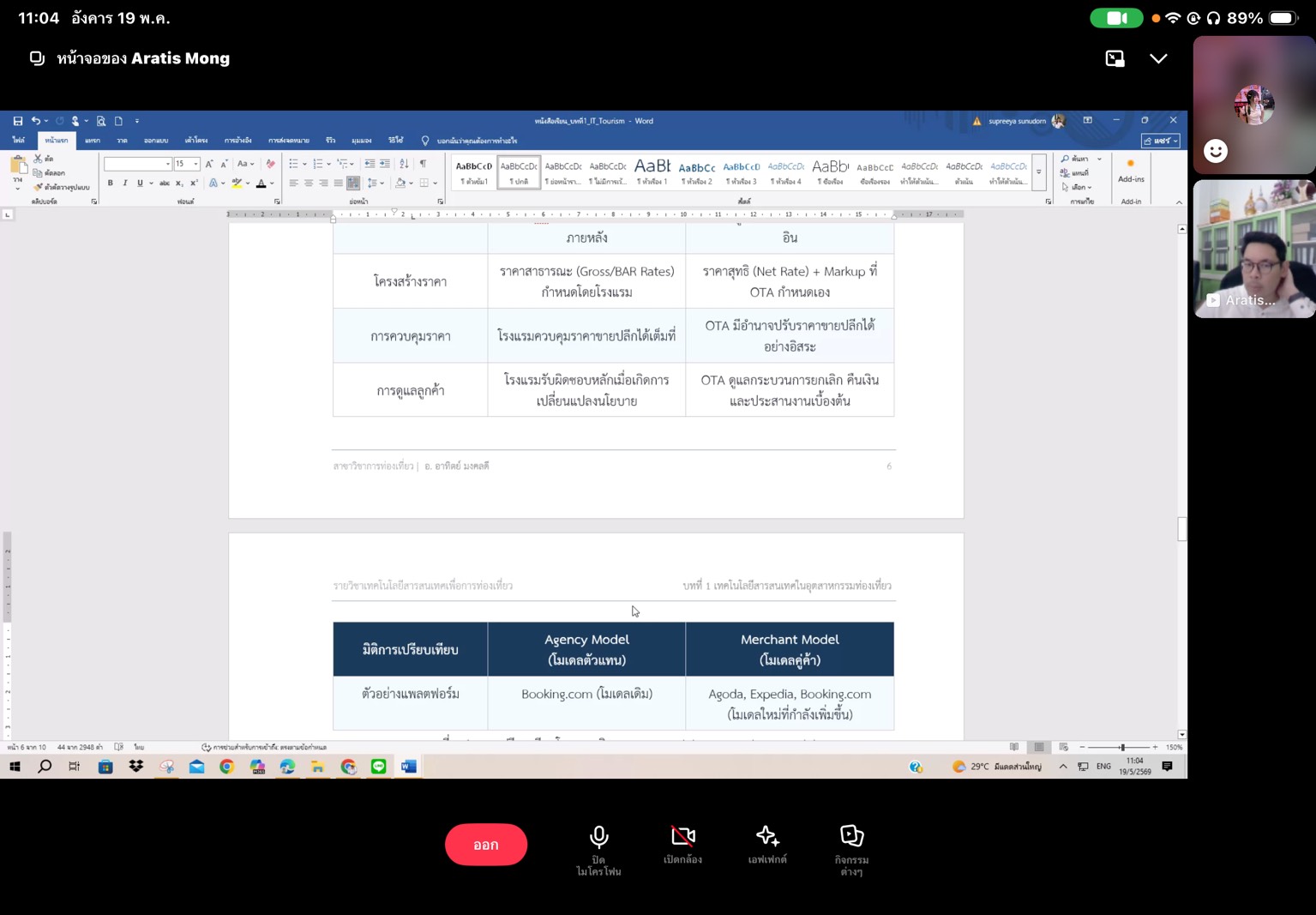Open the LINE app from the Windows taskbar
The height and width of the screenshot is (915, 1316).
click(379, 767)
